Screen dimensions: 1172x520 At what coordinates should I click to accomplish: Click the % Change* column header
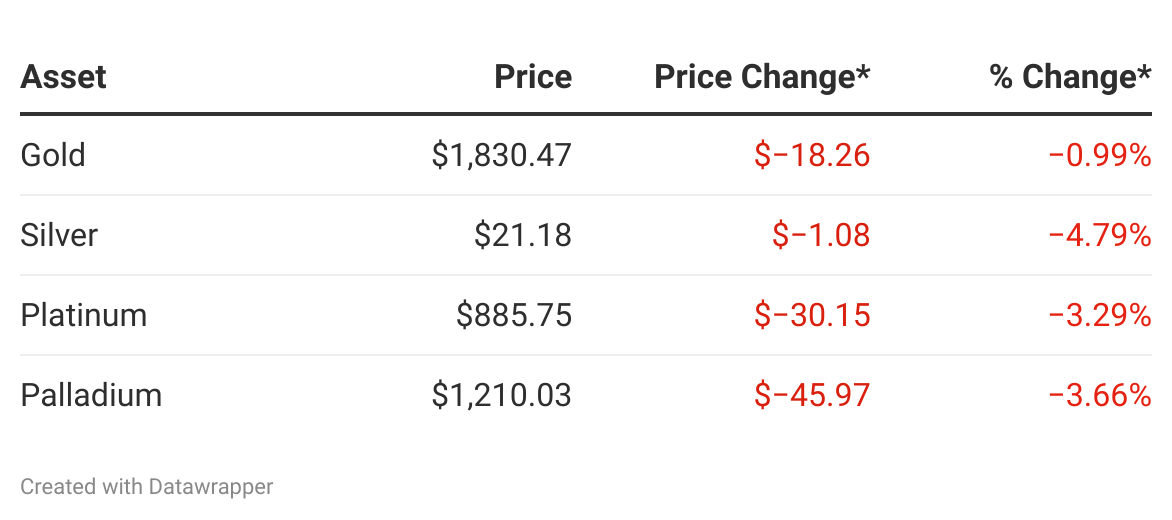pyautogui.click(x=1070, y=77)
